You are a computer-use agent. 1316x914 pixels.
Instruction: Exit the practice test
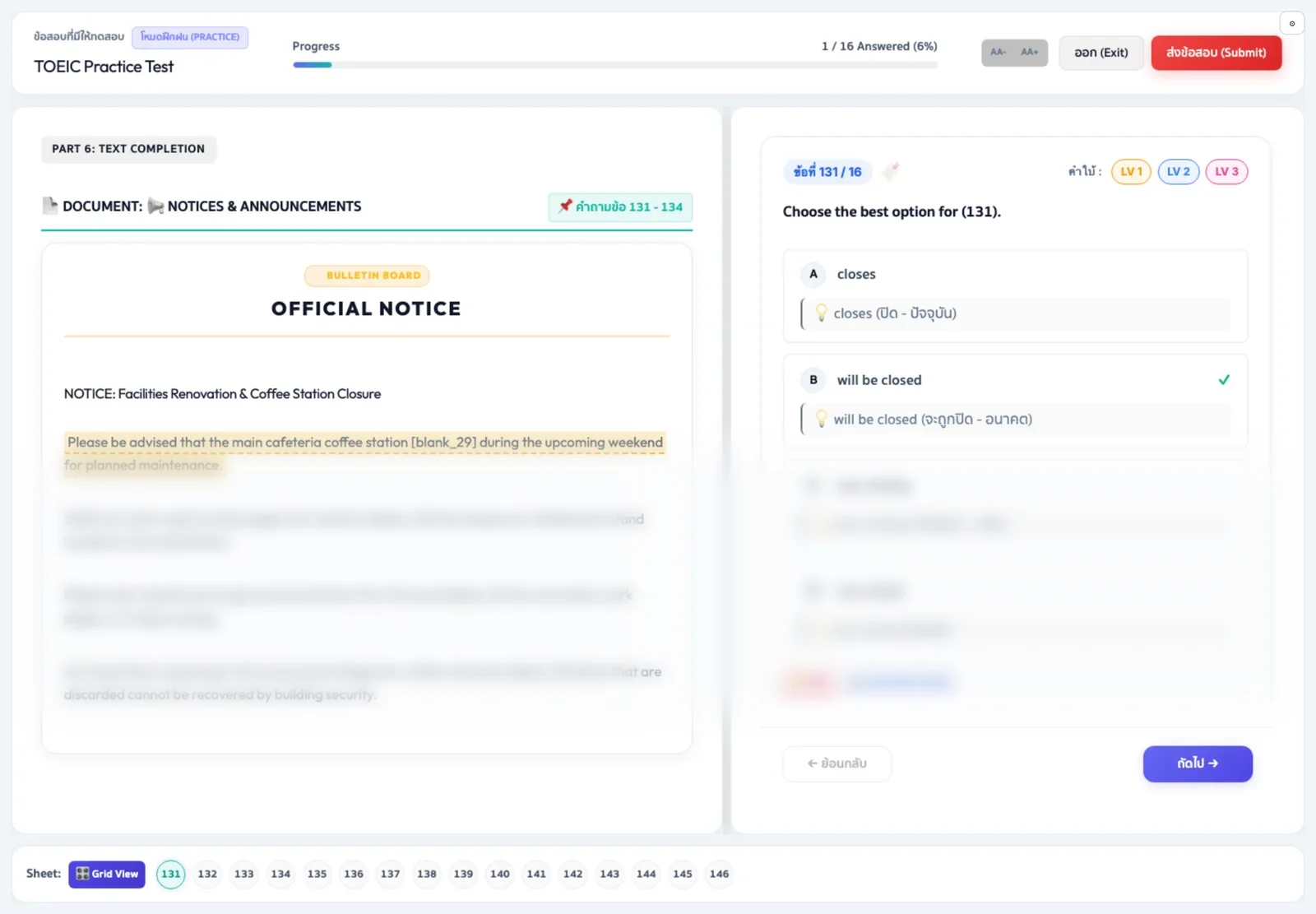pos(1101,53)
